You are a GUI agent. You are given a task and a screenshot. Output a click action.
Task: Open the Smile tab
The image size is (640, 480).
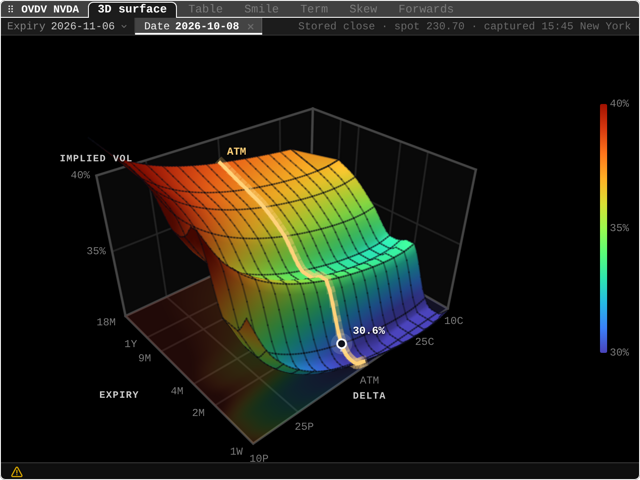(261, 9)
